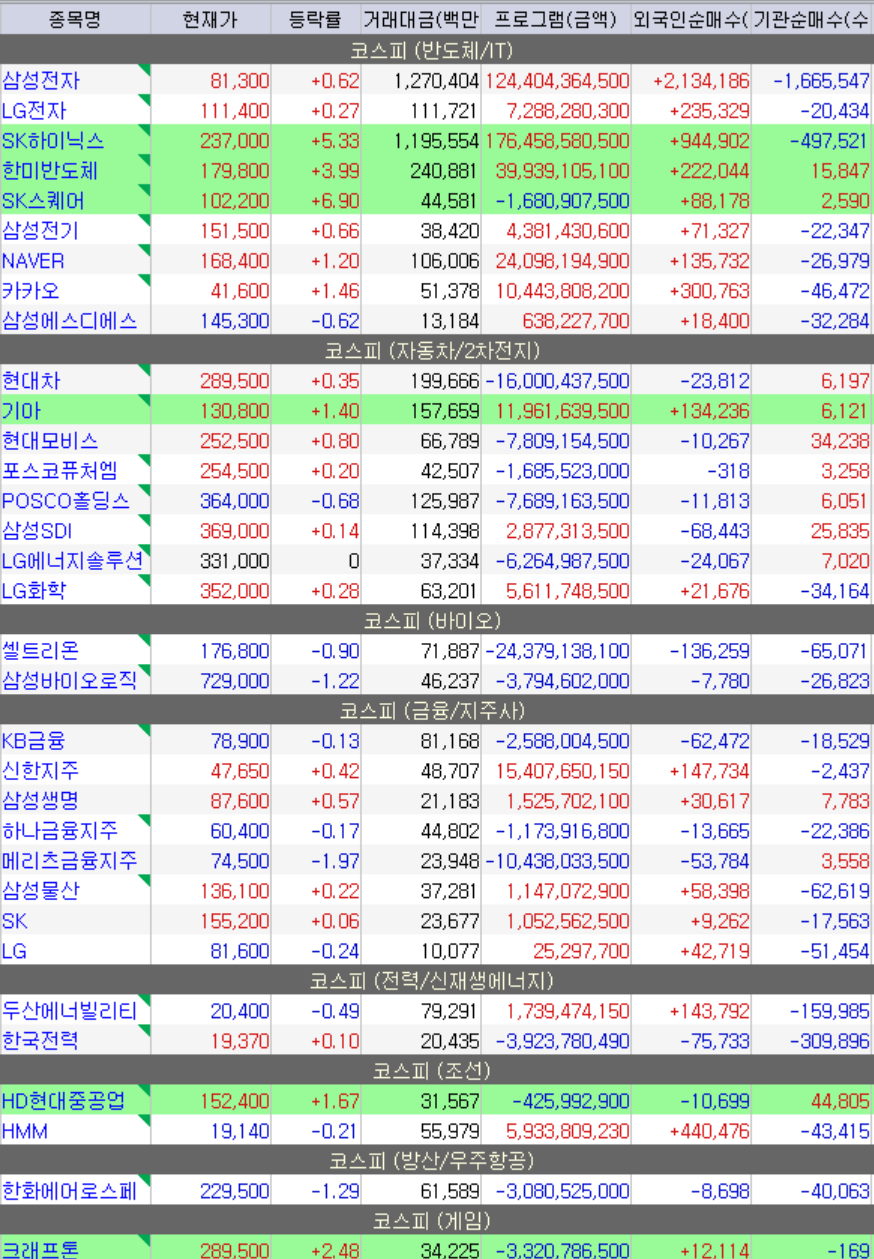Select the 거래대금(백만 column header
874x1259 pixels.
coord(421,19)
